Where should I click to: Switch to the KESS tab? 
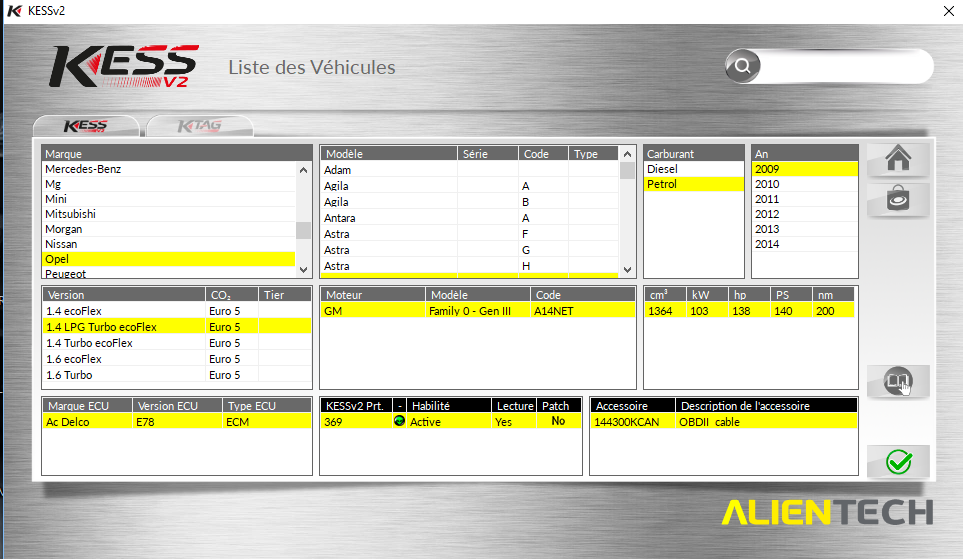86,126
